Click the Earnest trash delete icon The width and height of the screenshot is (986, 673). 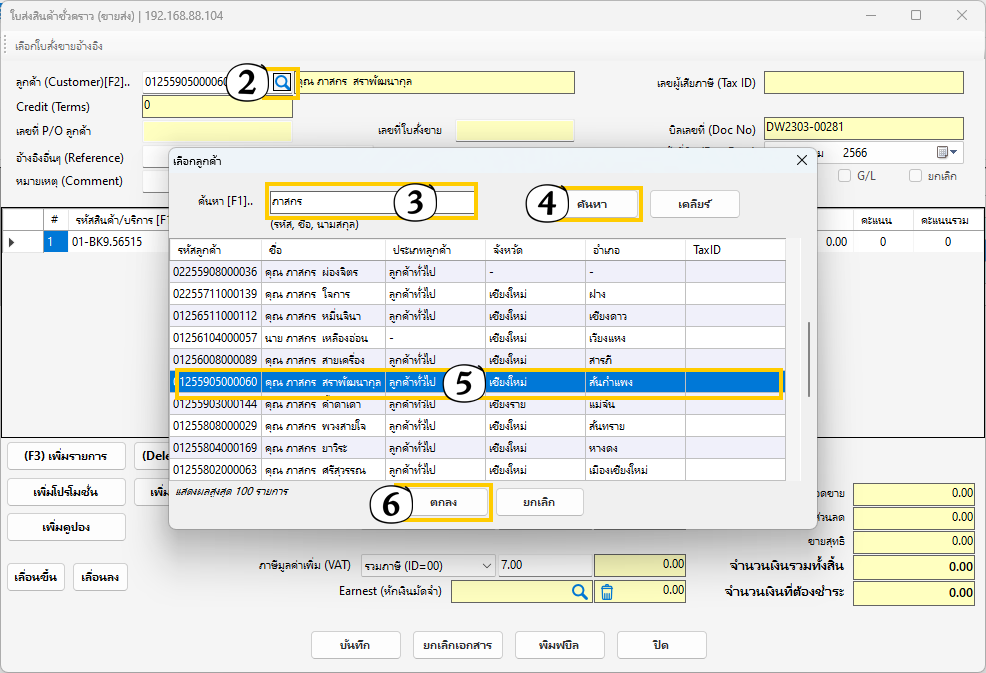[606, 592]
